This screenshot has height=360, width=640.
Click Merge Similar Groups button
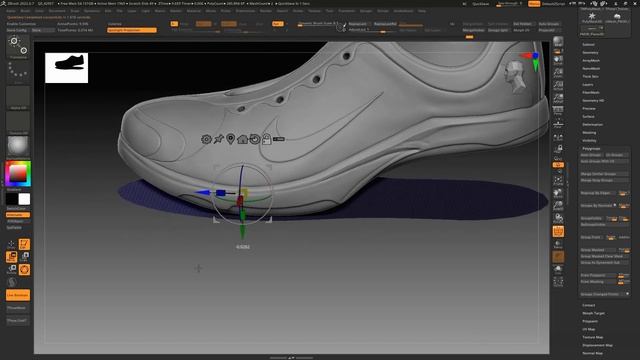coord(604,174)
